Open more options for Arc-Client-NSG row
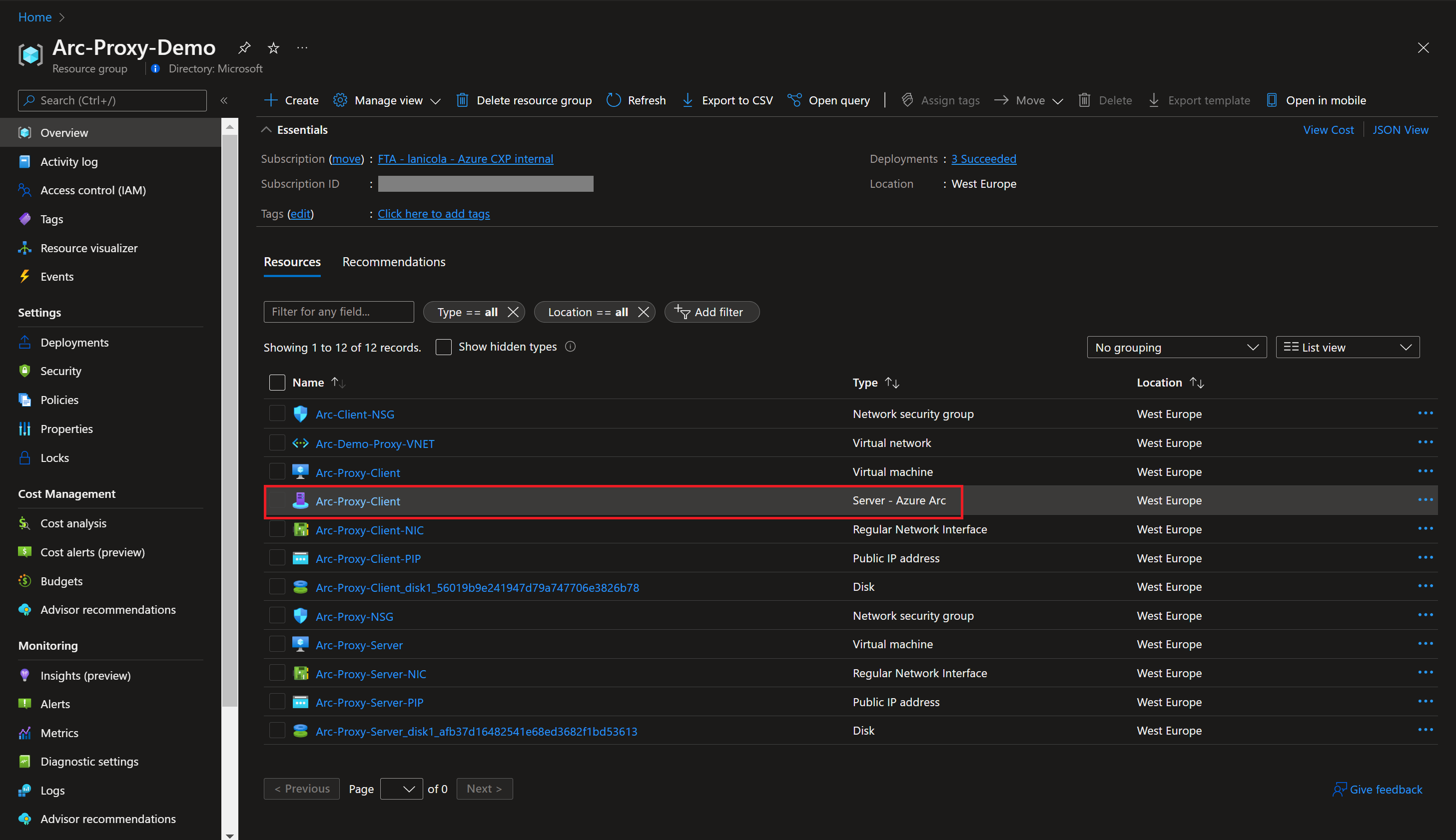1456x840 pixels. click(x=1425, y=414)
